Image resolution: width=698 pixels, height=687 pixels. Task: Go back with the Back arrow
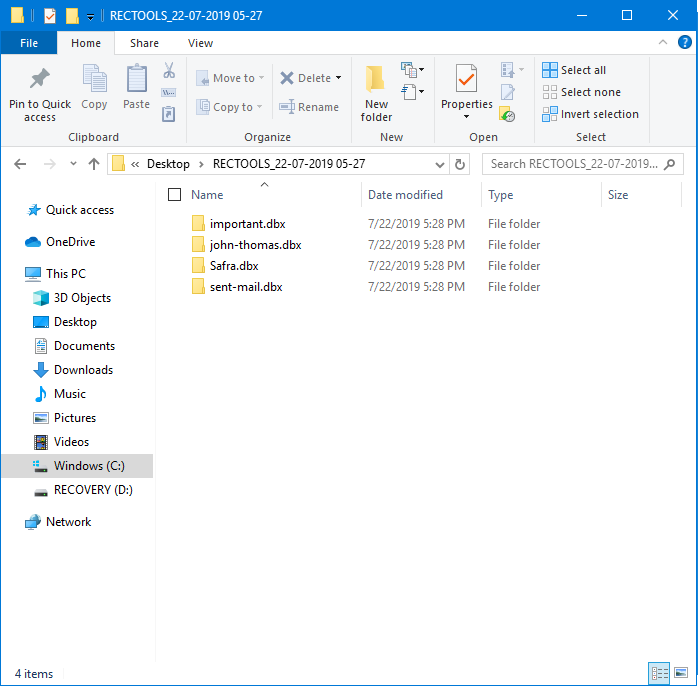click(20, 164)
